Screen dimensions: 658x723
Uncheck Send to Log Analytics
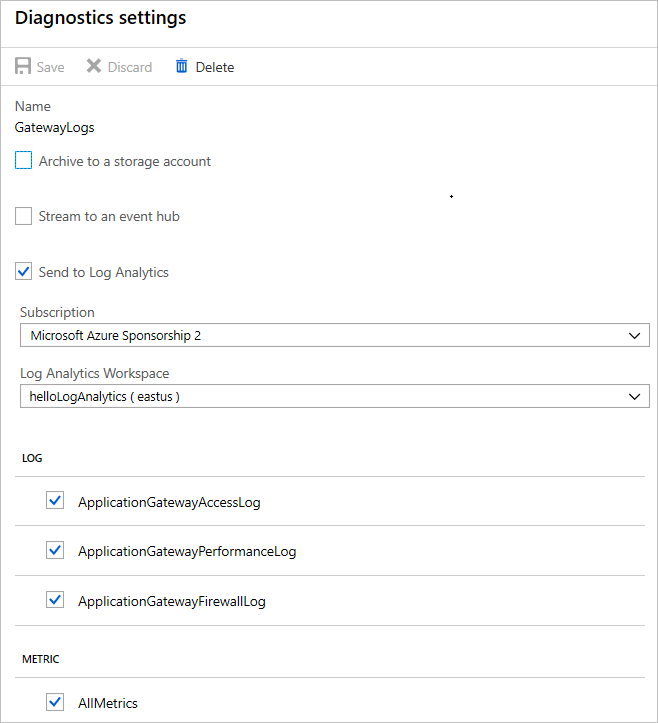click(24, 272)
